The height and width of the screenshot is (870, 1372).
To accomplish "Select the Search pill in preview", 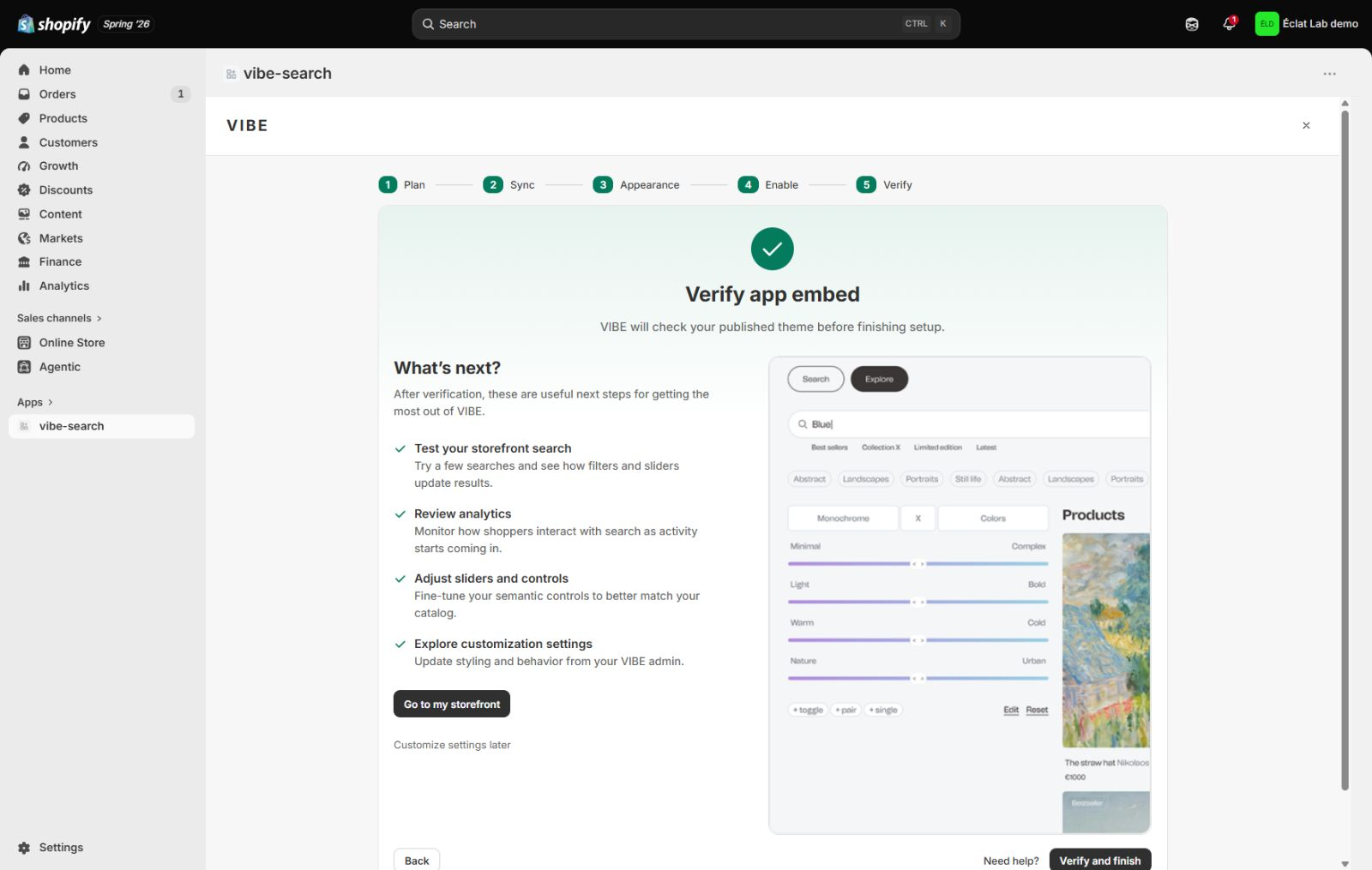I will pos(815,379).
